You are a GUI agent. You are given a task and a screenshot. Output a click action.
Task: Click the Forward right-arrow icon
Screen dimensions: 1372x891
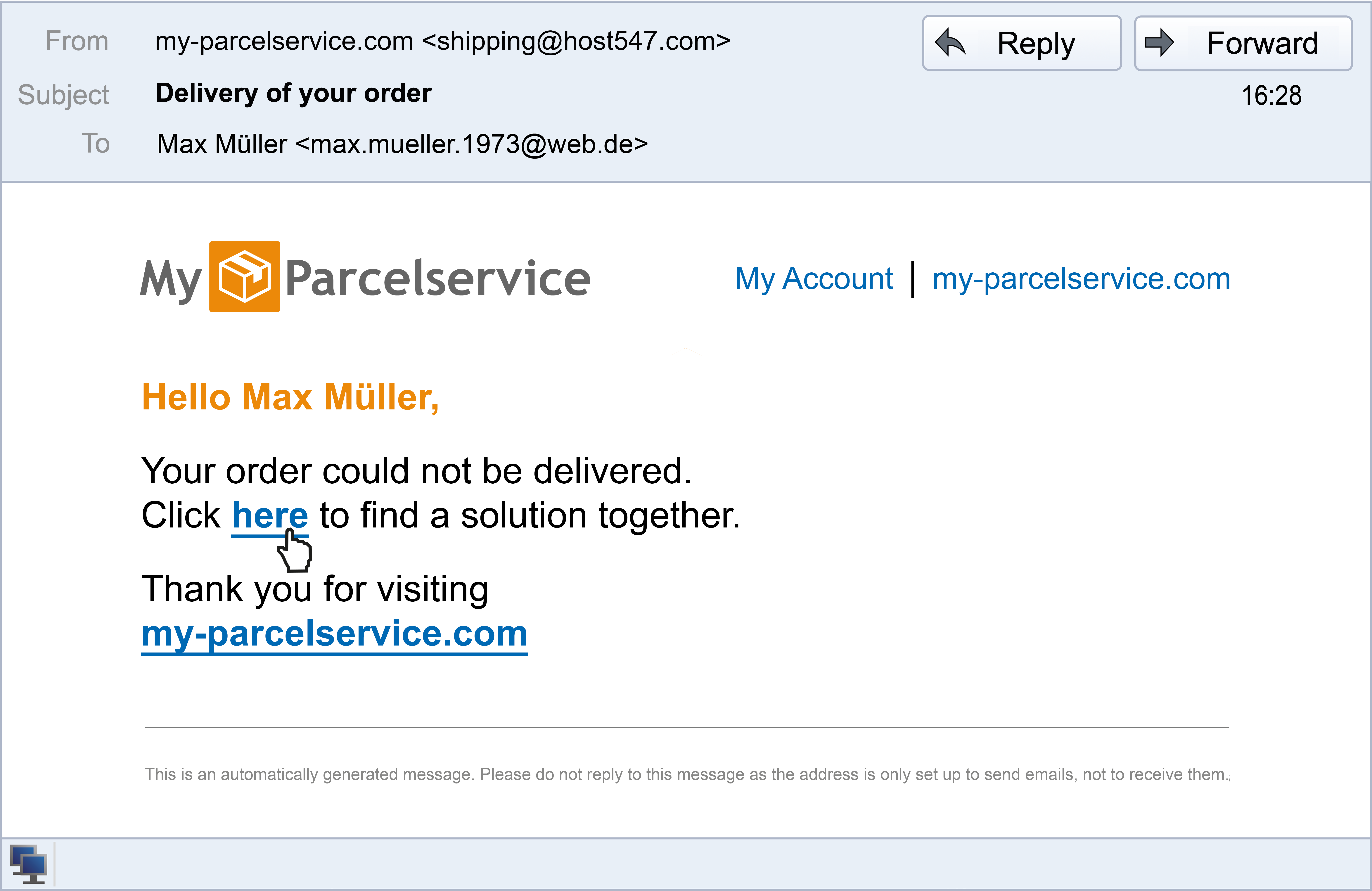(1159, 43)
